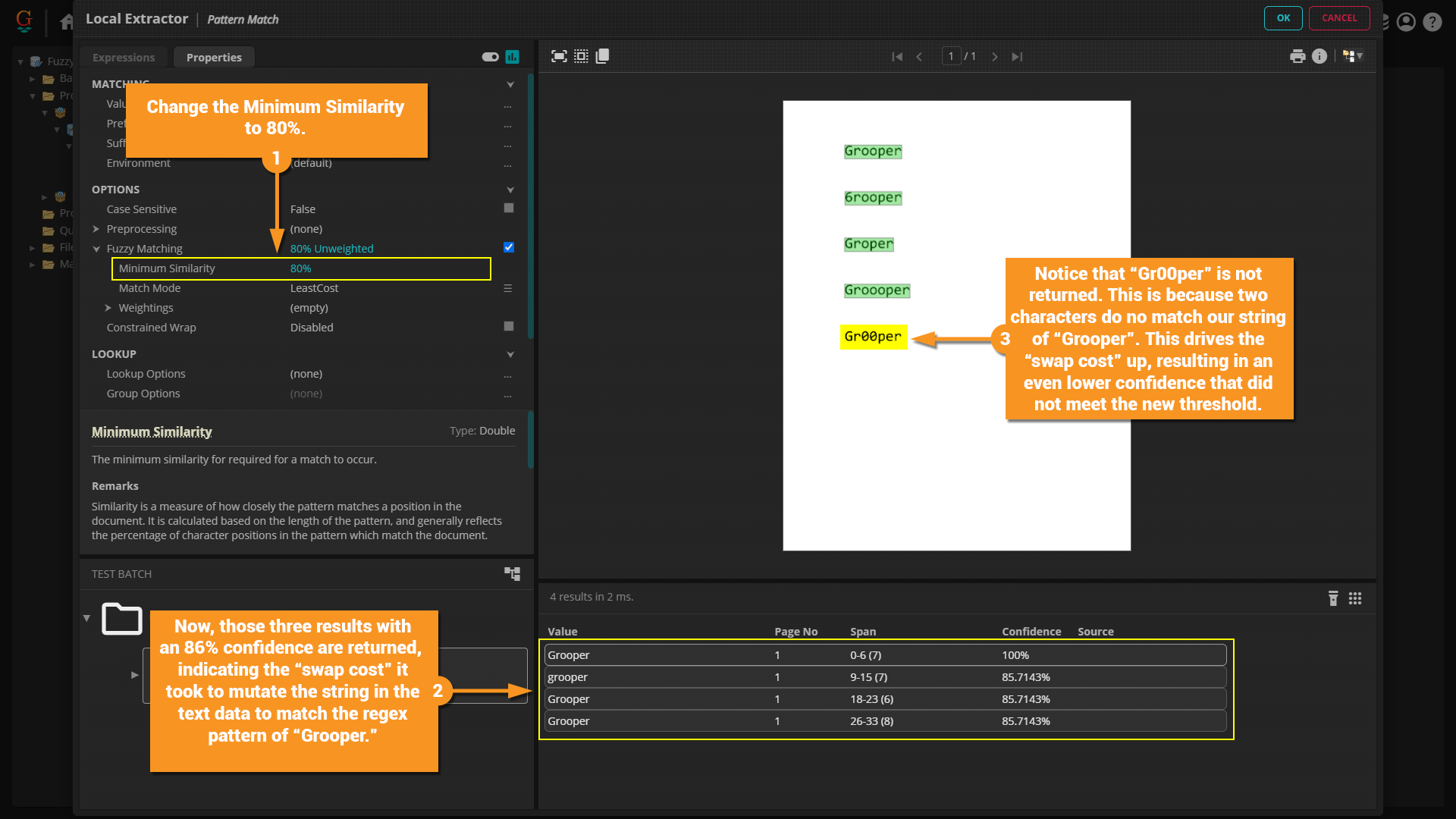
Task: Click the results grid view icon
Action: [1355, 598]
